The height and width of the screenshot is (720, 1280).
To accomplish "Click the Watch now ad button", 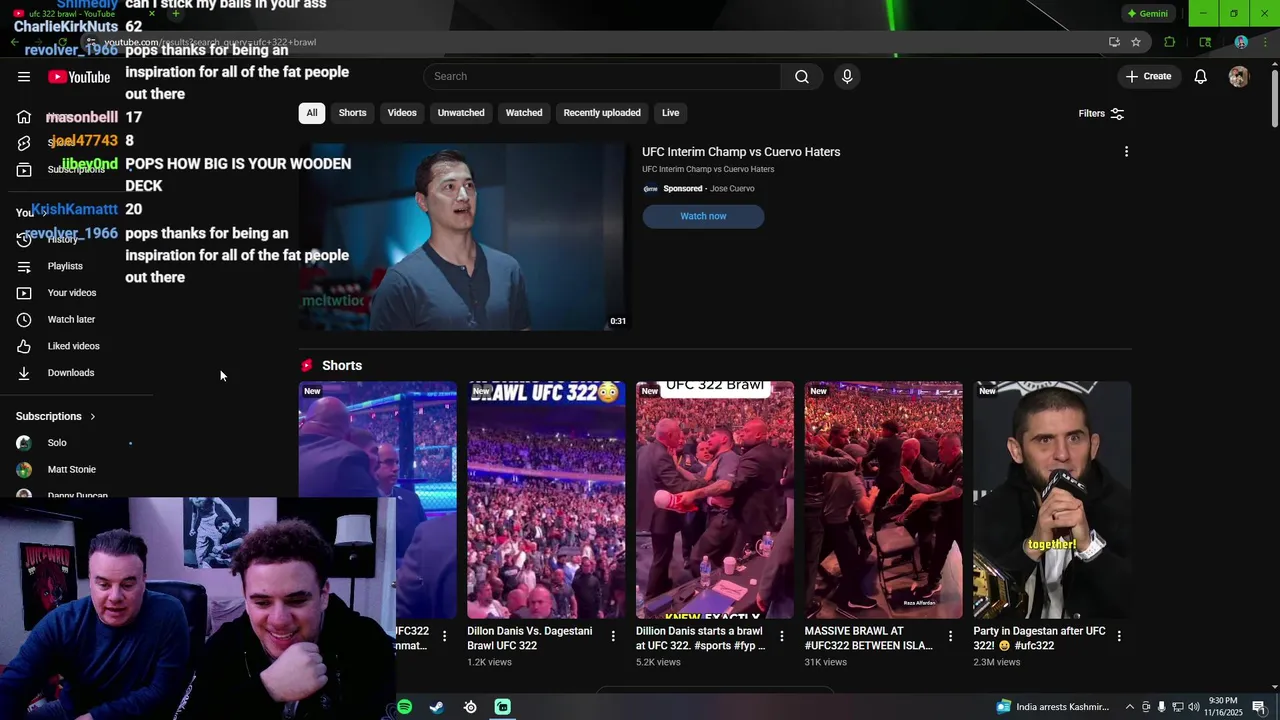I will click(703, 216).
